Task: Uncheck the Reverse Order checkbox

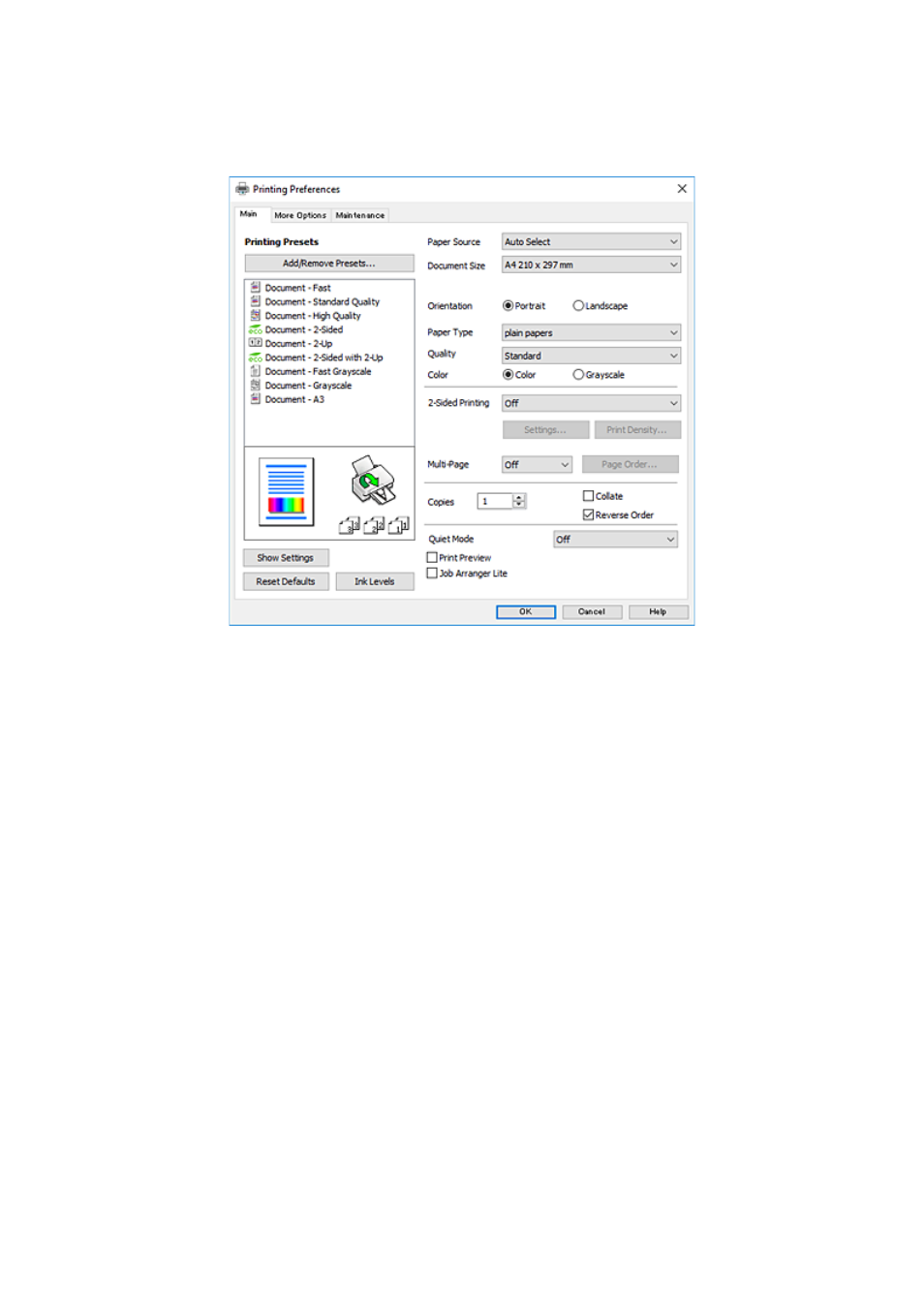Action: tap(588, 514)
